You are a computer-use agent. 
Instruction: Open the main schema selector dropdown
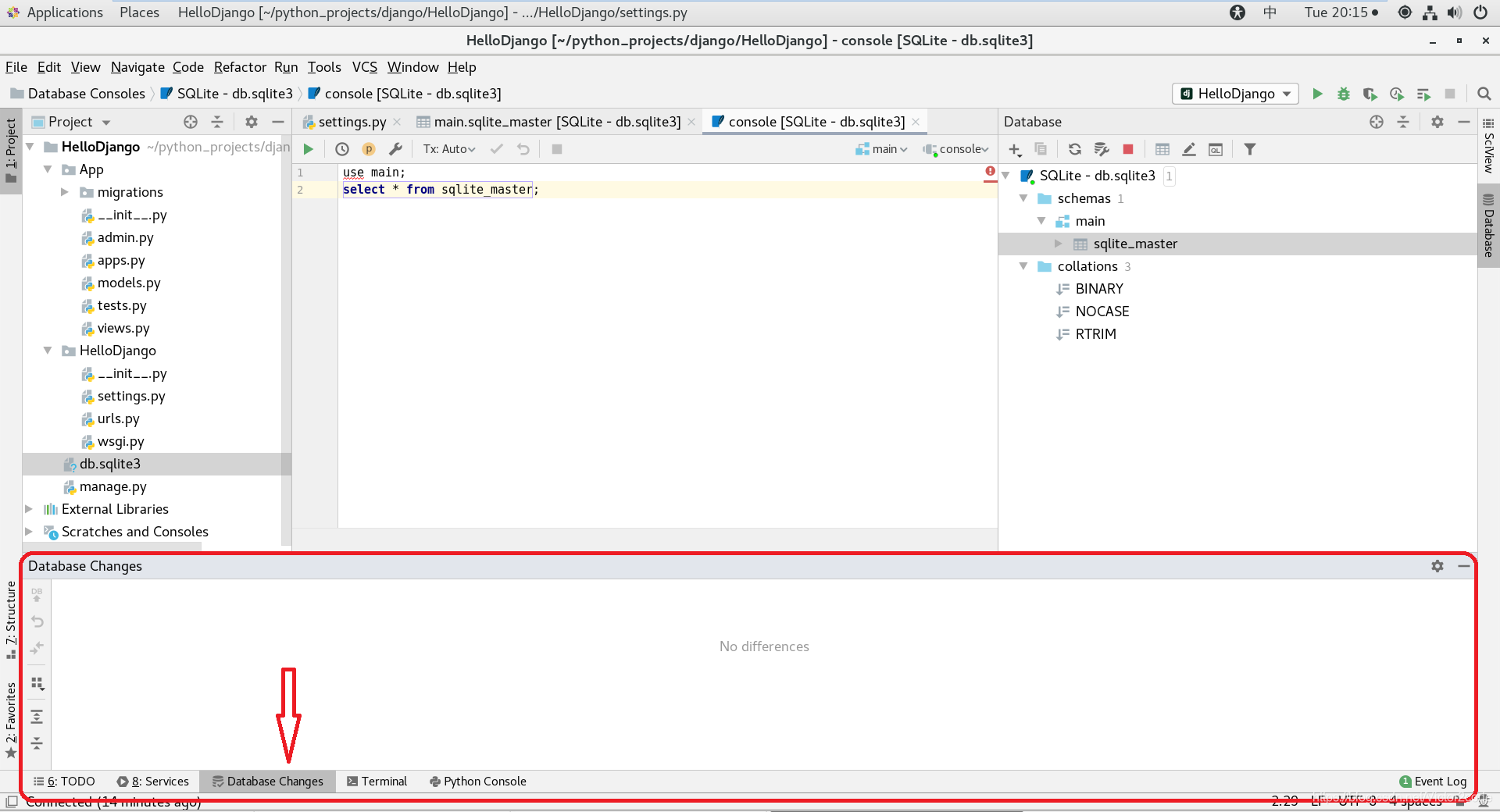click(882, 149)
